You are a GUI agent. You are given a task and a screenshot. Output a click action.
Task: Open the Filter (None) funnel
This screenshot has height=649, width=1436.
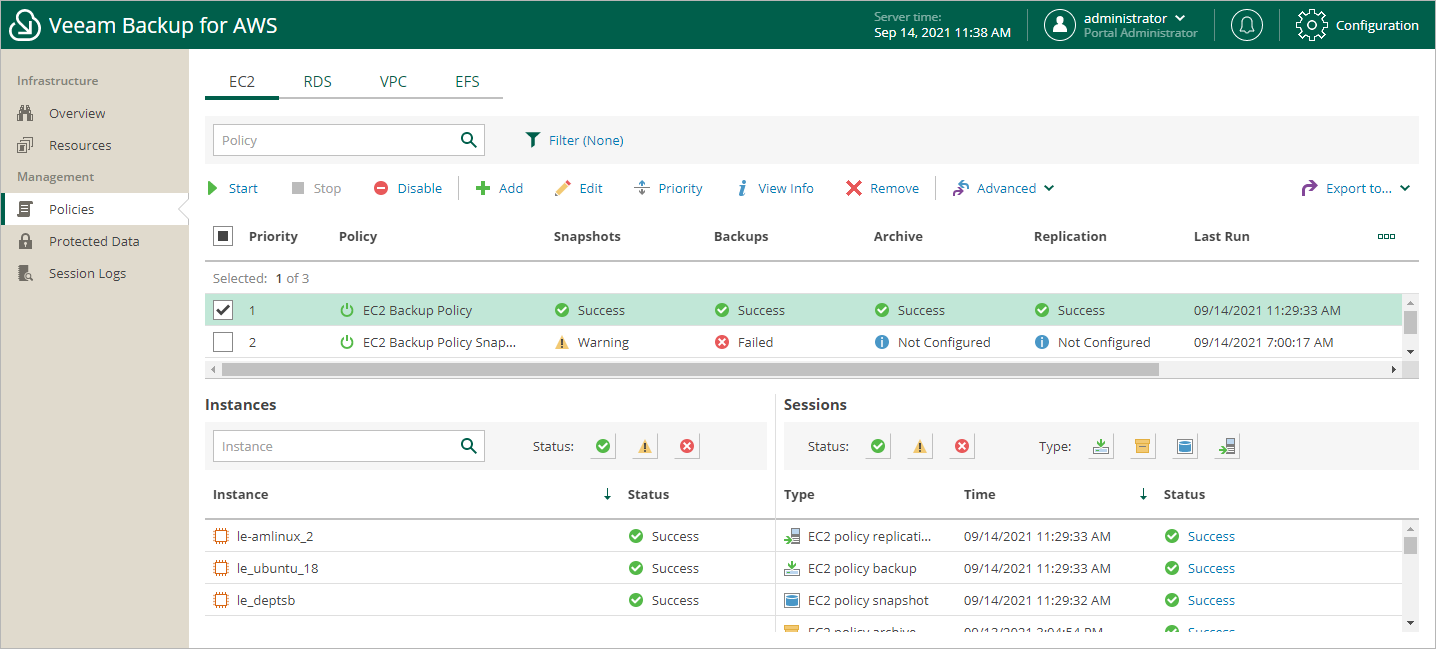(x=575, y=140)
